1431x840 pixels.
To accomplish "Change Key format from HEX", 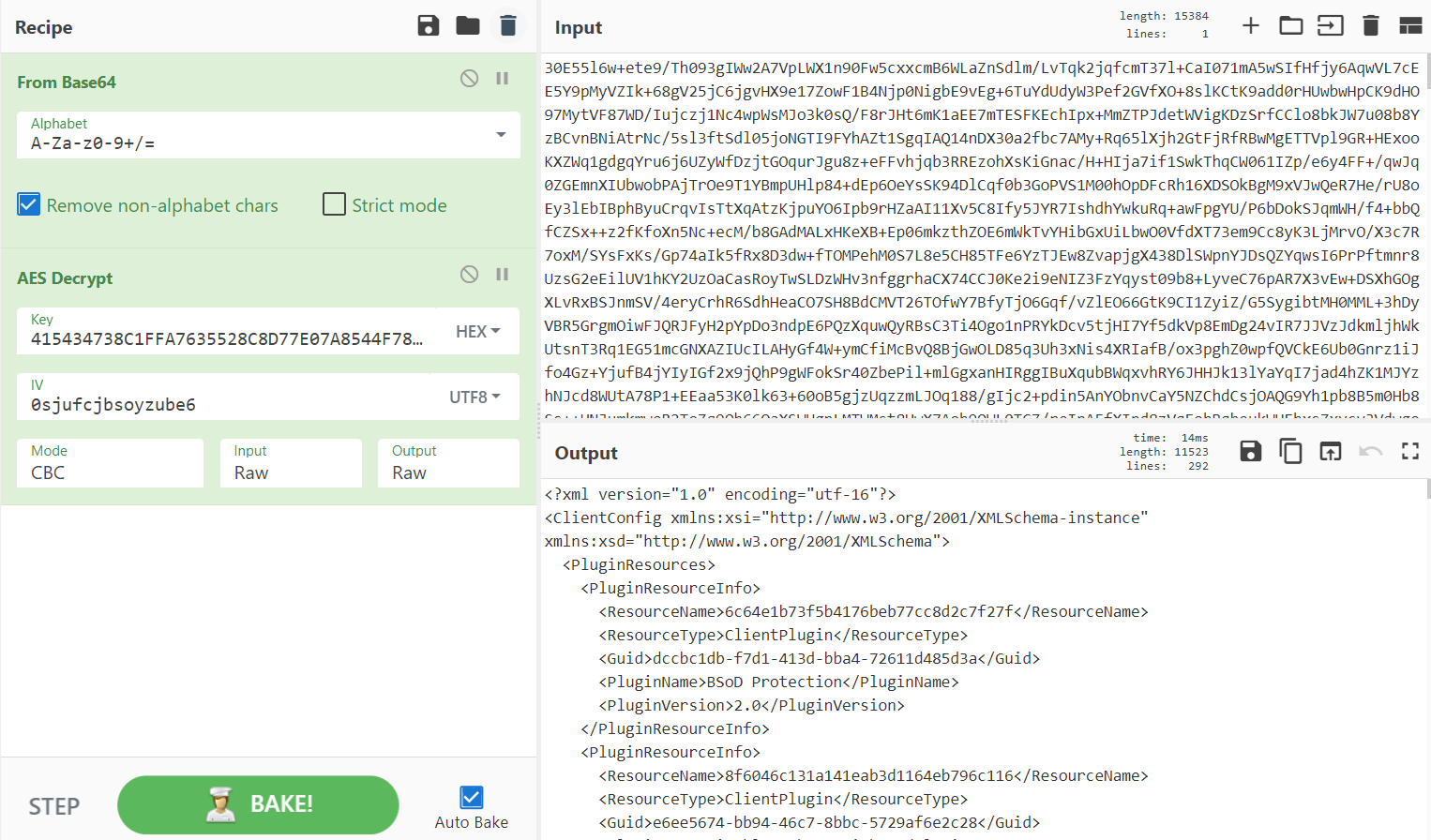I will tap(478, 331).
